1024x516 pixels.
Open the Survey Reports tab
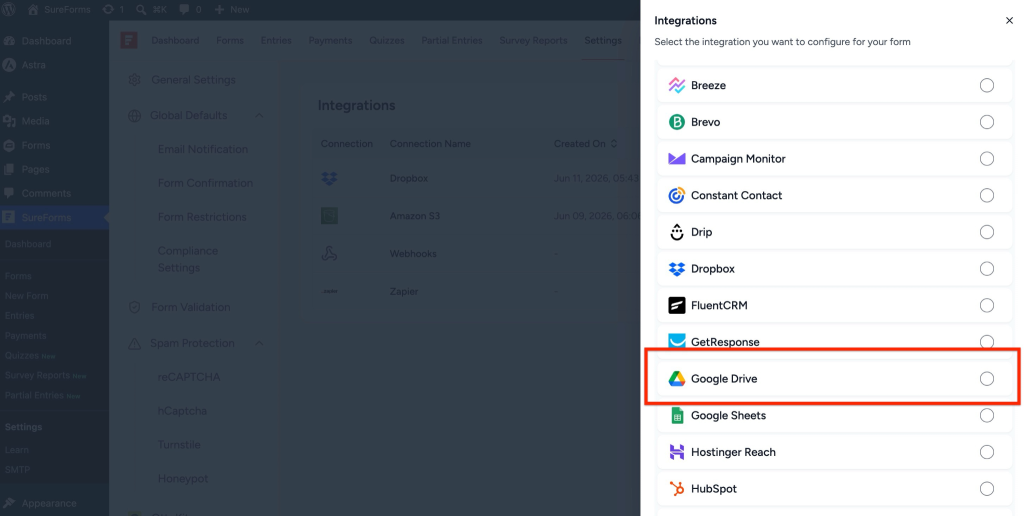pos(533,40)
